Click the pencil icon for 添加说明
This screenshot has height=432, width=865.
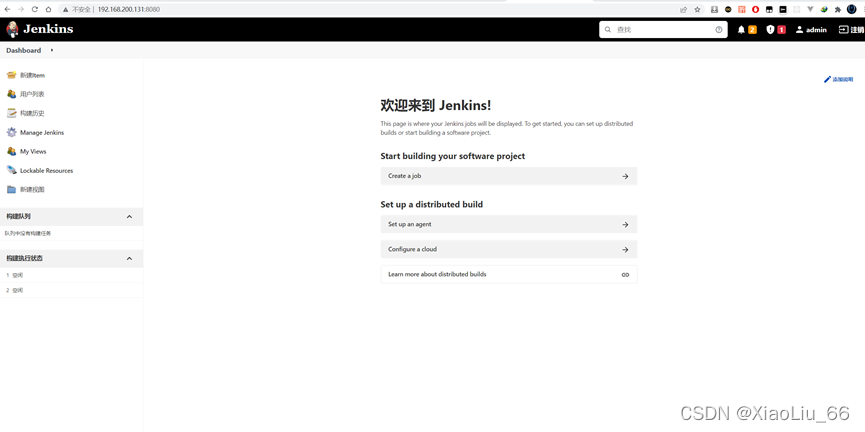(x=827, y=79)
